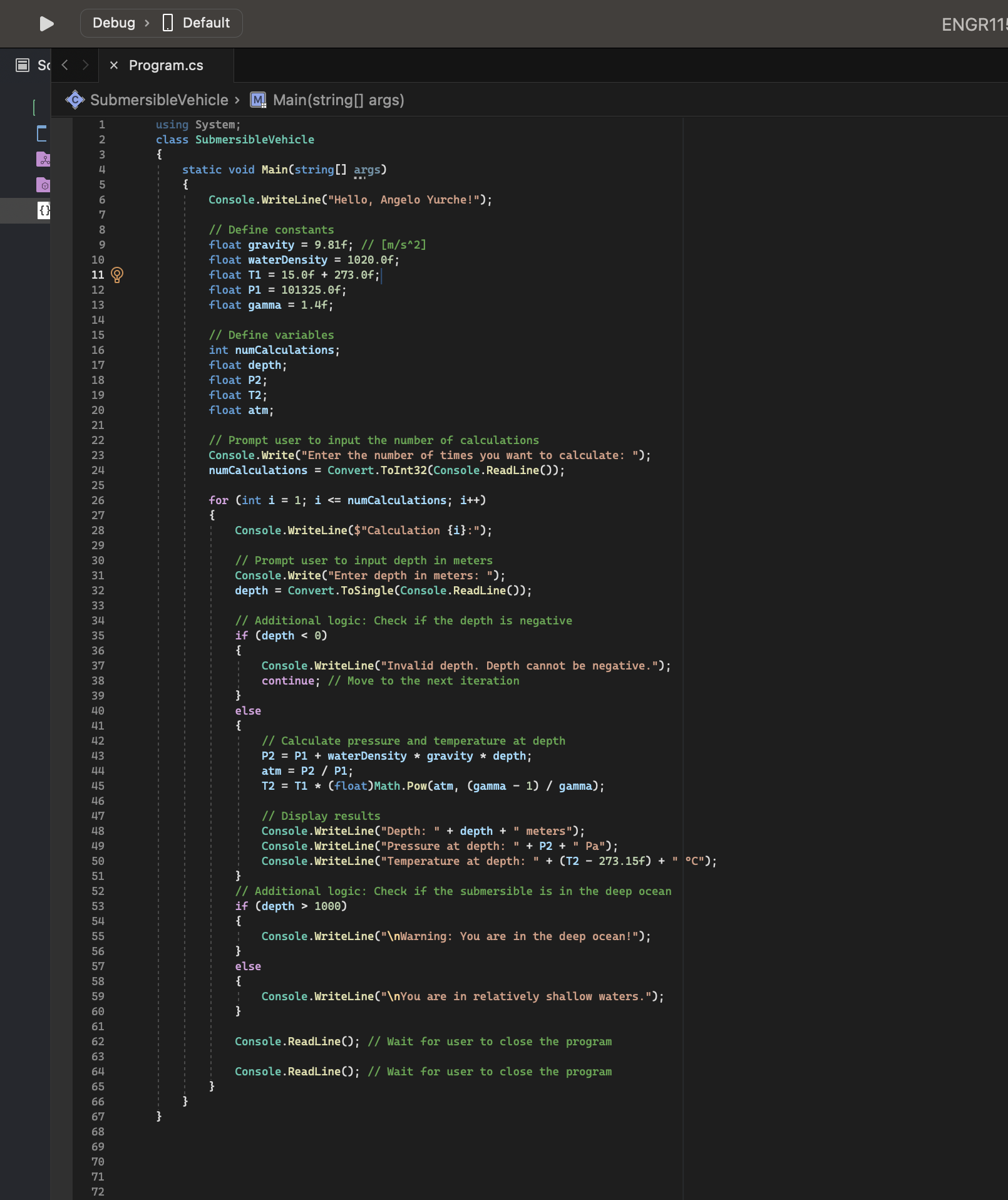Select the Program.cs editor tab
The image size is (1008, 1200).
[166, 65]
